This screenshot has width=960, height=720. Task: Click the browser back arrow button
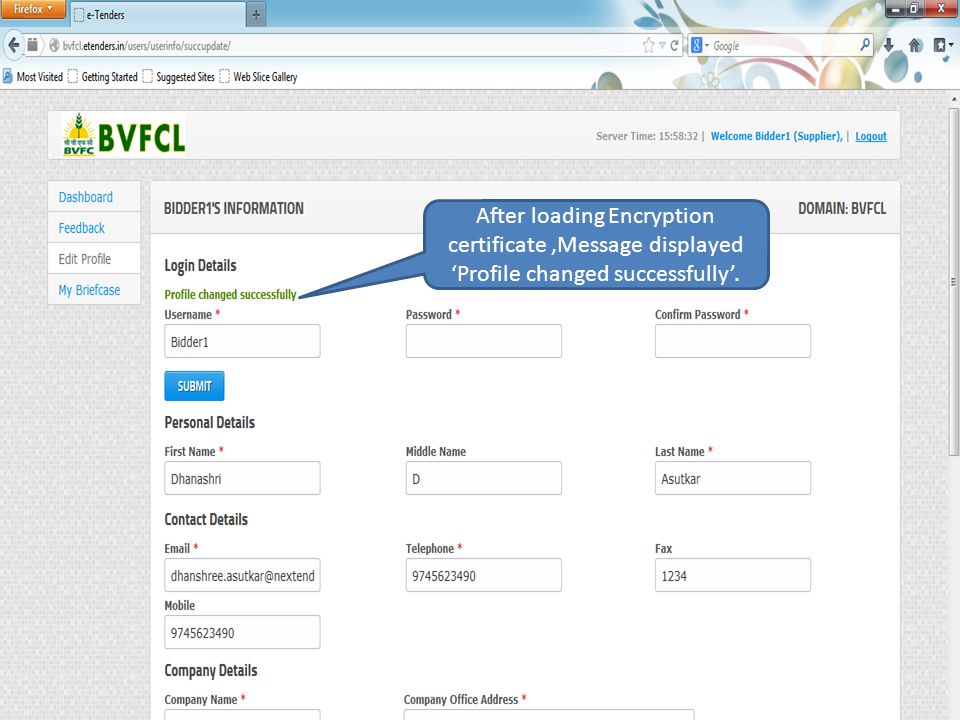(13, 45)
